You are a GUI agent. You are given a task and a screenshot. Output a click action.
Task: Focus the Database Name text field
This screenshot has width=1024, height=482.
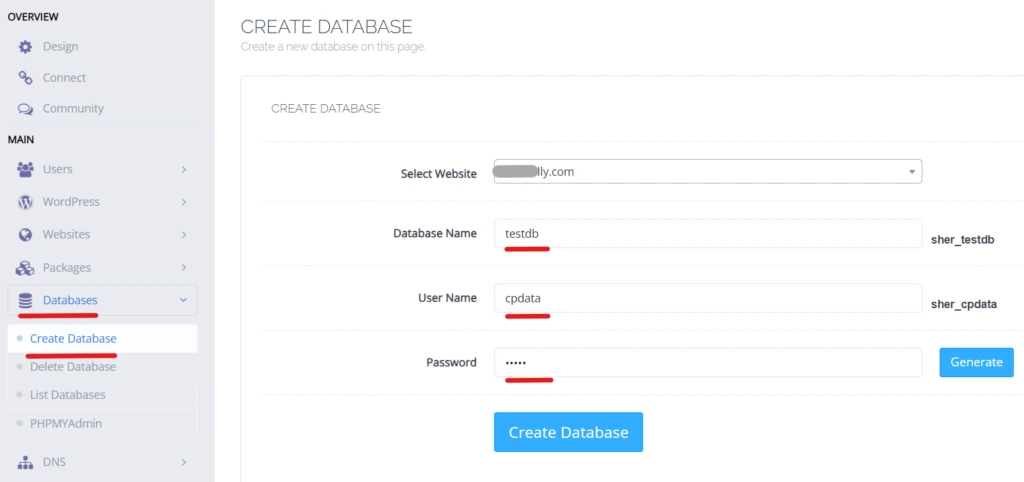[707, 233]
